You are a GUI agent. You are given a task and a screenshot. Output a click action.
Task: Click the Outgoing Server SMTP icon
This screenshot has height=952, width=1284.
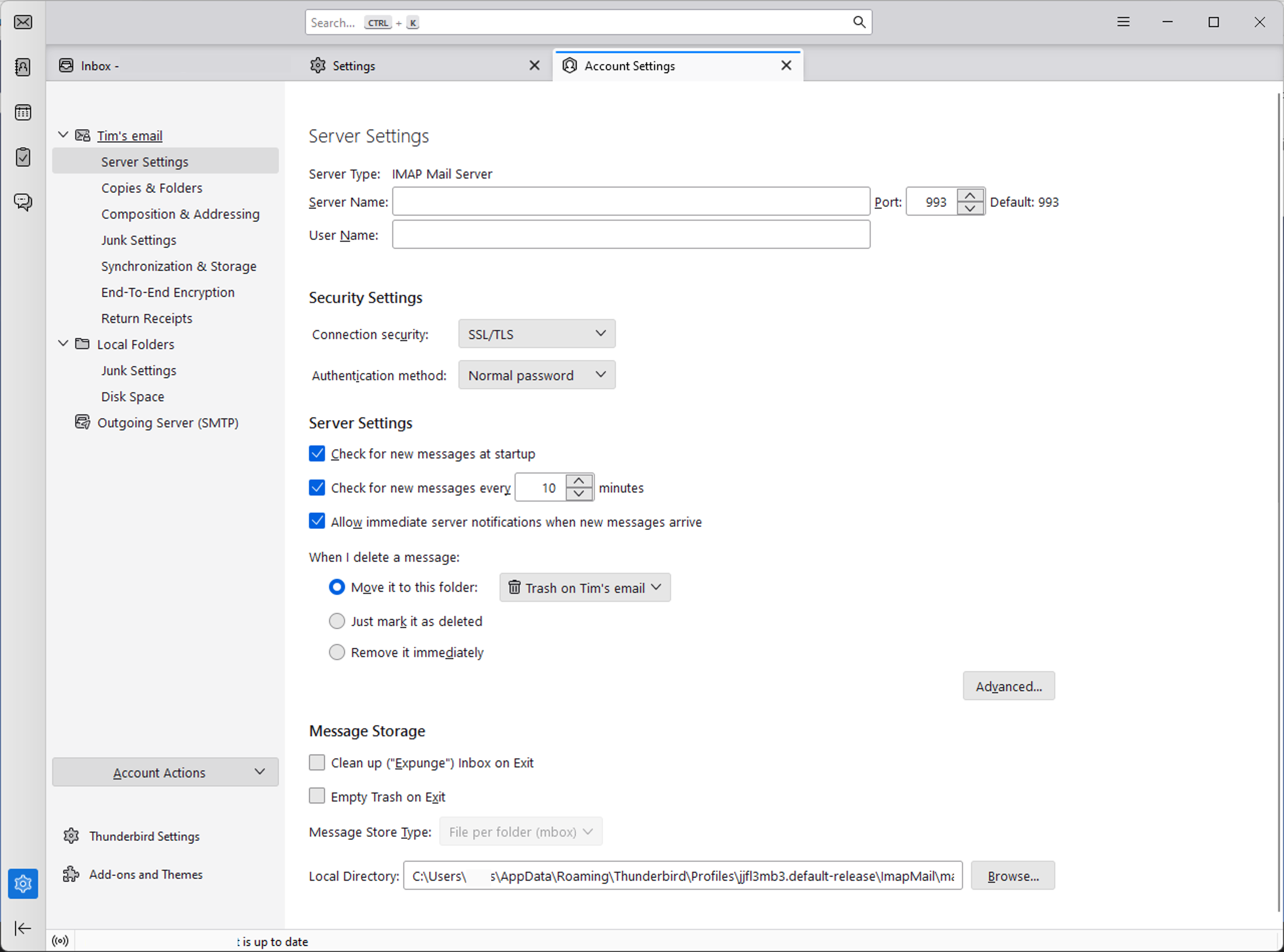82,422
